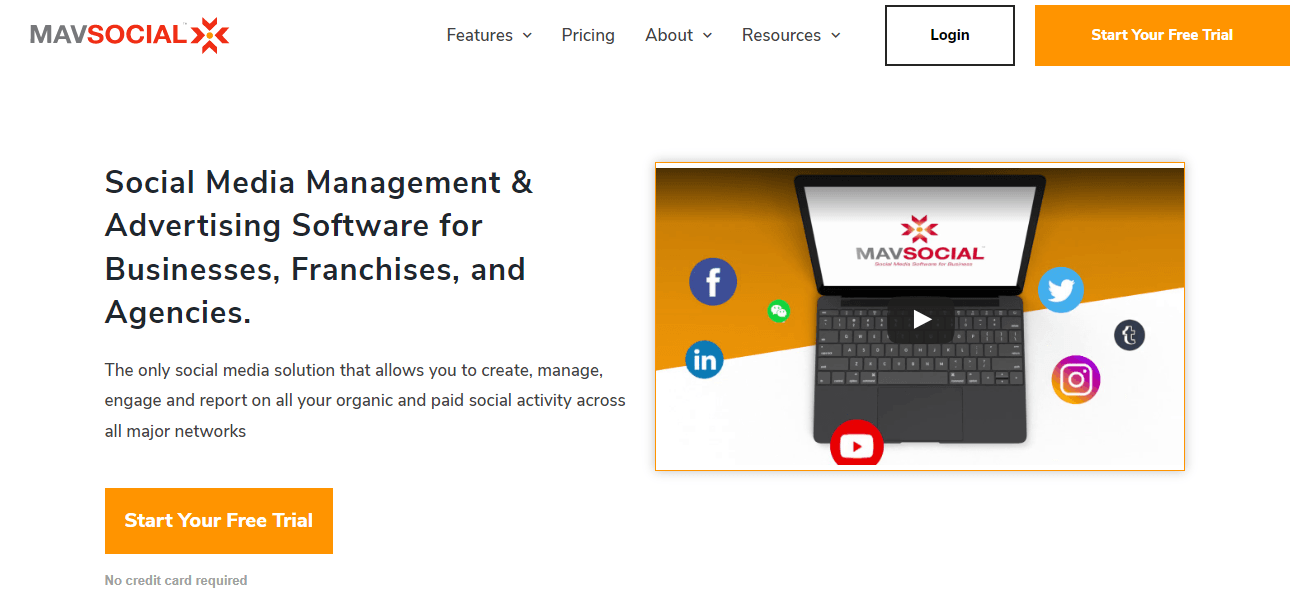
Task: Expand the Features dropdown menu
Action: [x=489, y=35]
